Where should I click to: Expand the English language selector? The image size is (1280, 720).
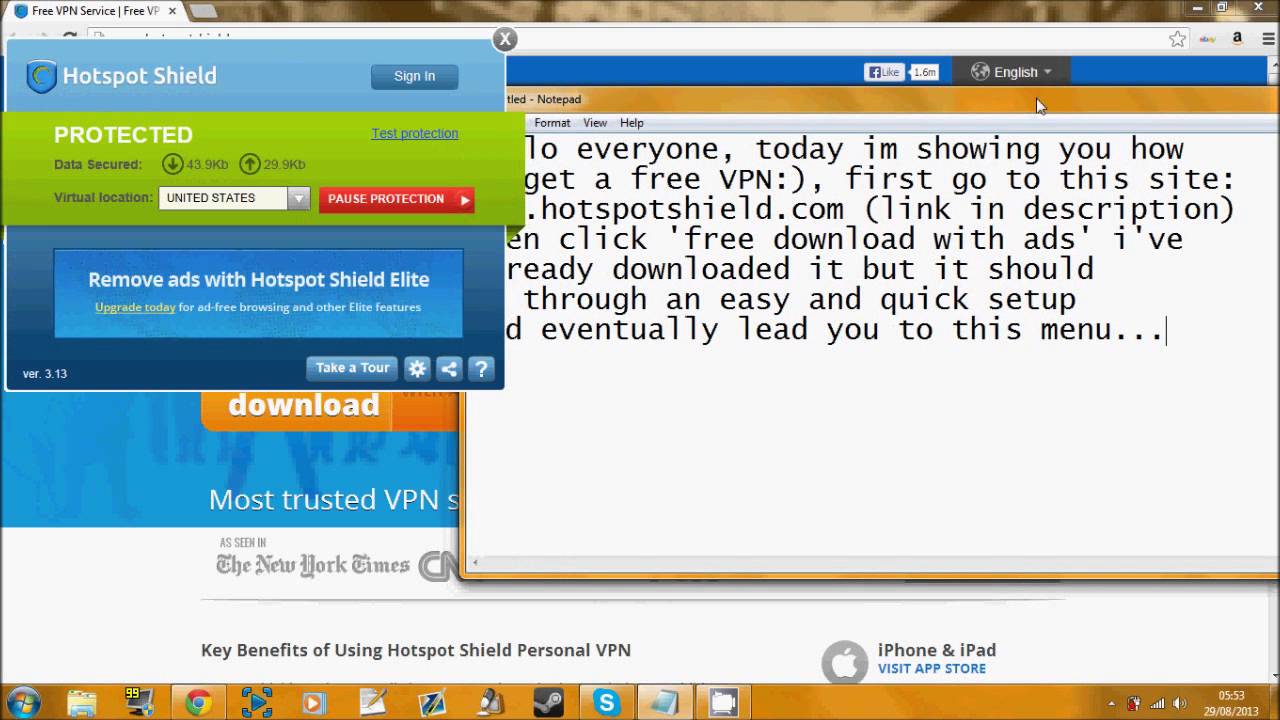click(1011, 72)
